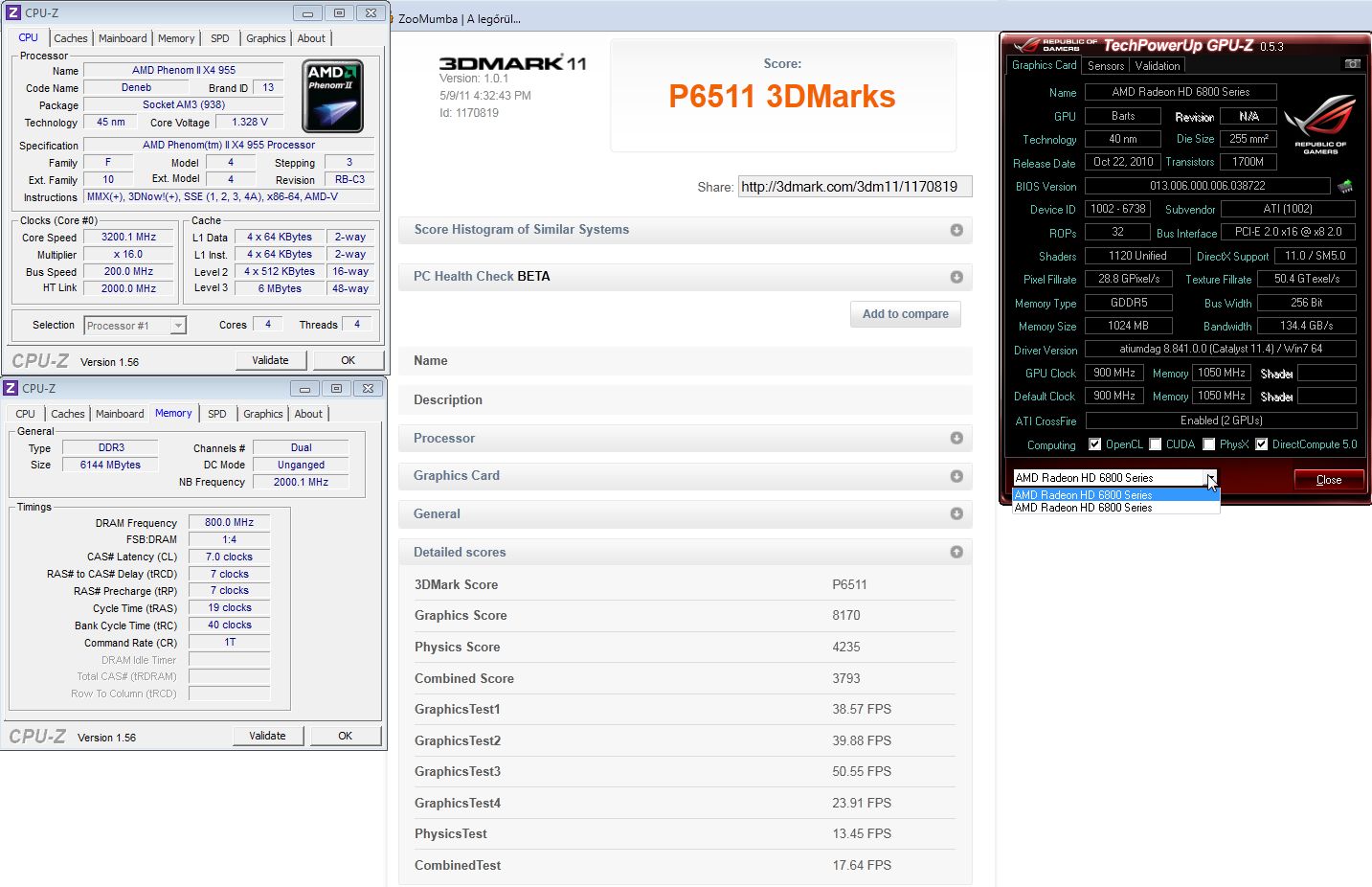This screenshot has width=1372, height=887.
Task: Click the GPU selector dropdown arrow in GPU-Z
Action: pos(1211,477)
